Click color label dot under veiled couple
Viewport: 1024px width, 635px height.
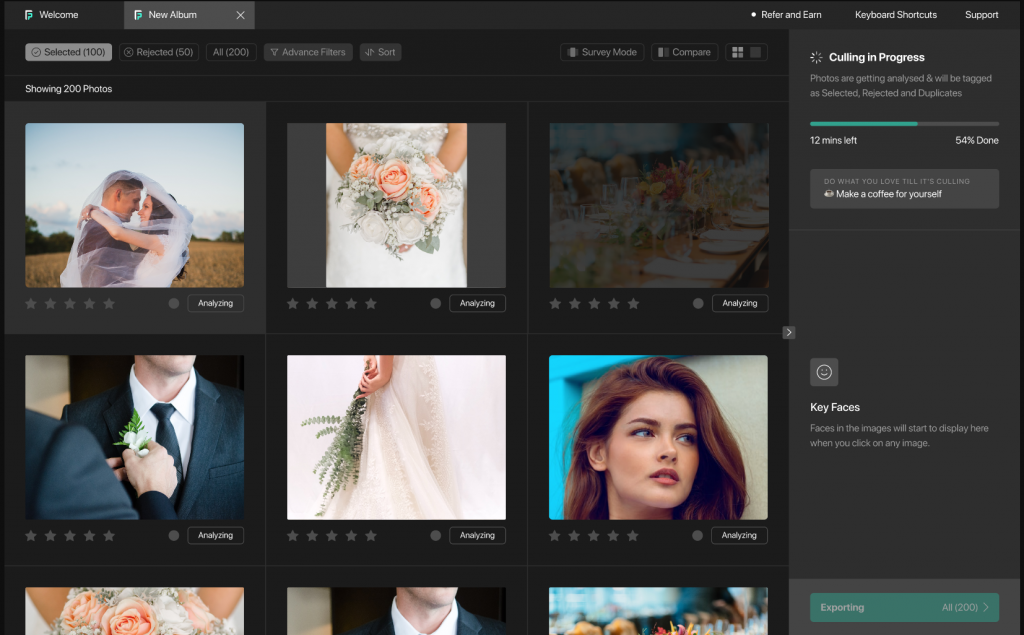tap(174, 303)
